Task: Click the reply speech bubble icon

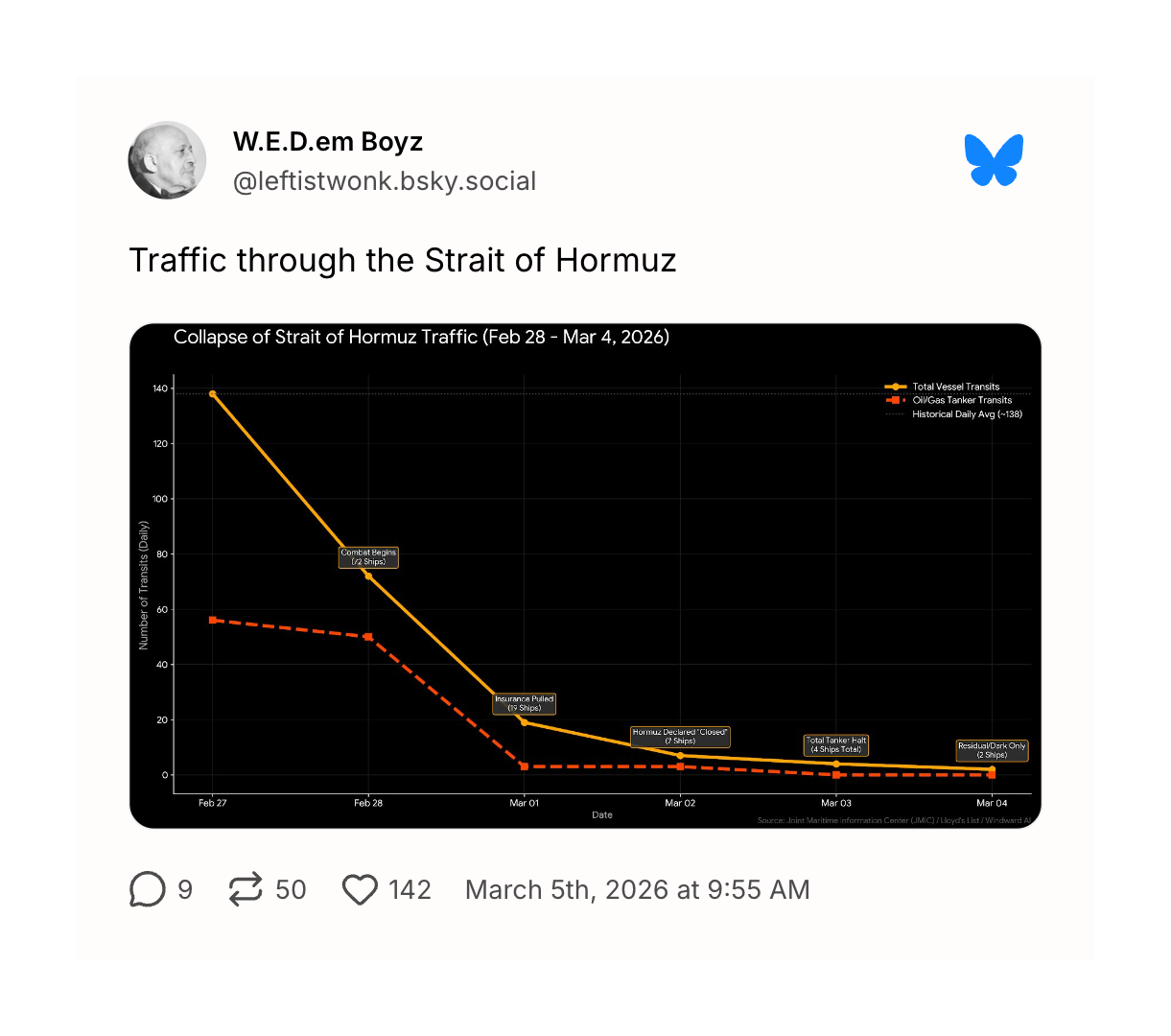Action: 147,889
